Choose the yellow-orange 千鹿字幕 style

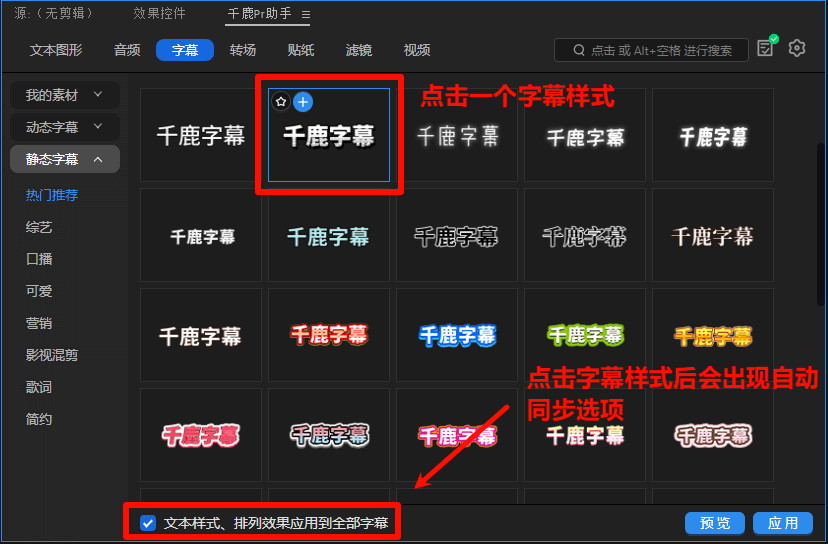[x=713, y=335]
